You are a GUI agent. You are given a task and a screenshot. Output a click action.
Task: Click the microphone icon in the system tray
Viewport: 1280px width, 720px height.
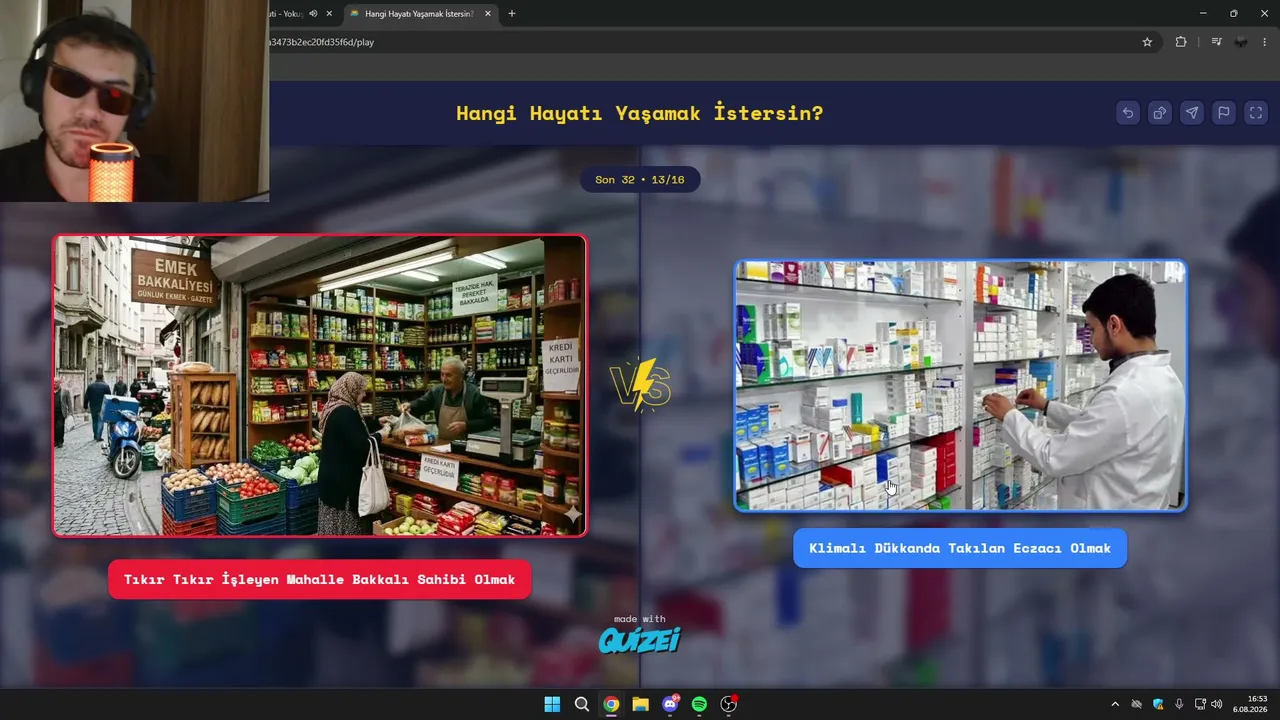pos(1179,704)
